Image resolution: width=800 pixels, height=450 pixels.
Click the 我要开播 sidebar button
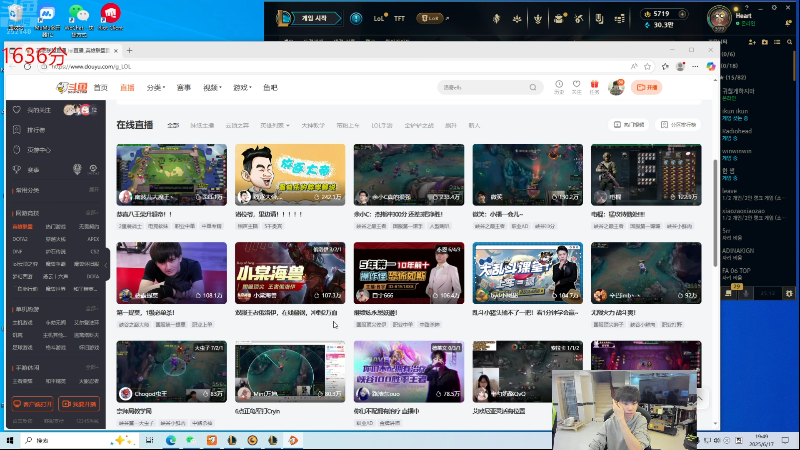[x=79, y=404]
